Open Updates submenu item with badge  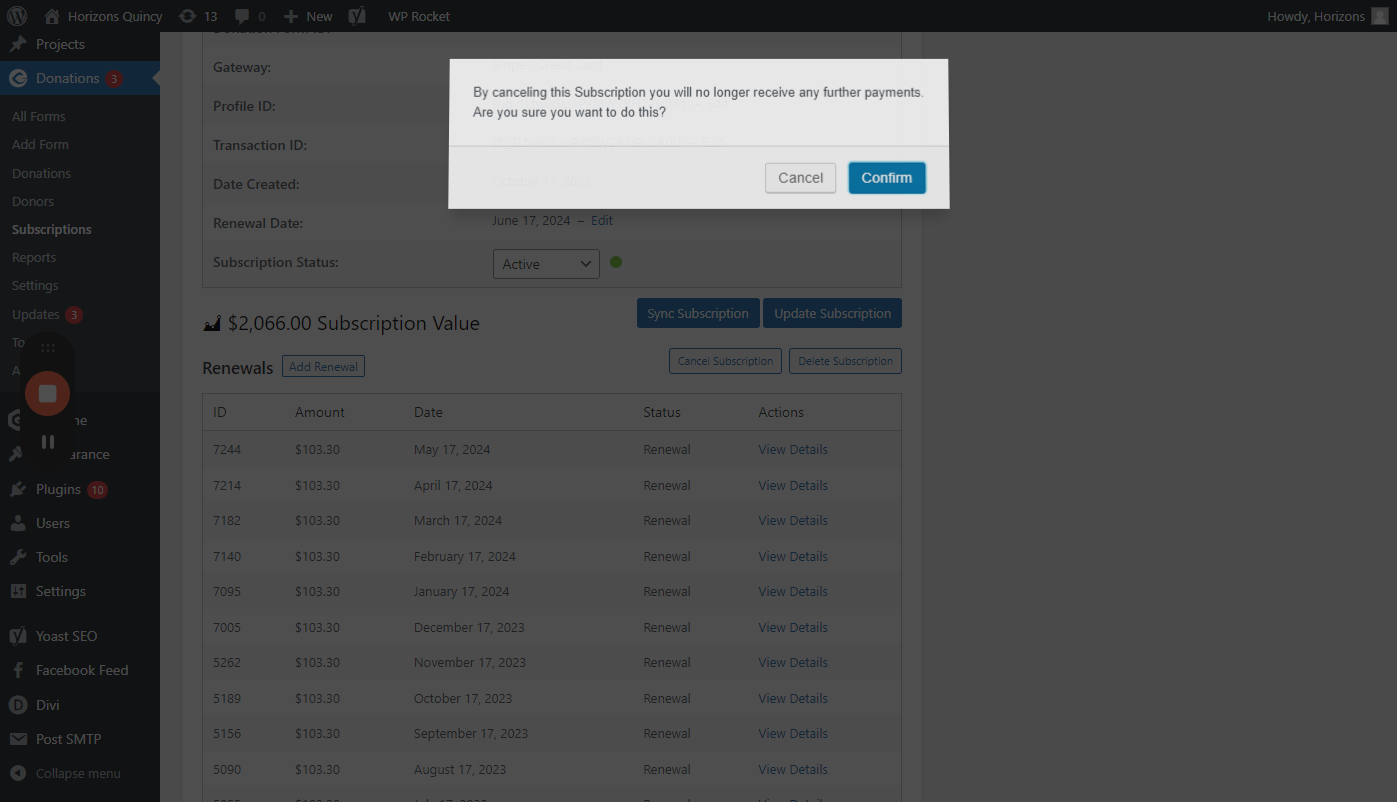pos(47,314)
